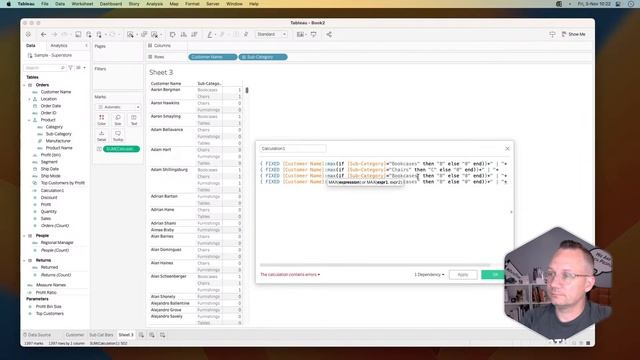Click the New Story tab icon
The height and width of the screenshot is (360, 640).
tap(162, 335)
